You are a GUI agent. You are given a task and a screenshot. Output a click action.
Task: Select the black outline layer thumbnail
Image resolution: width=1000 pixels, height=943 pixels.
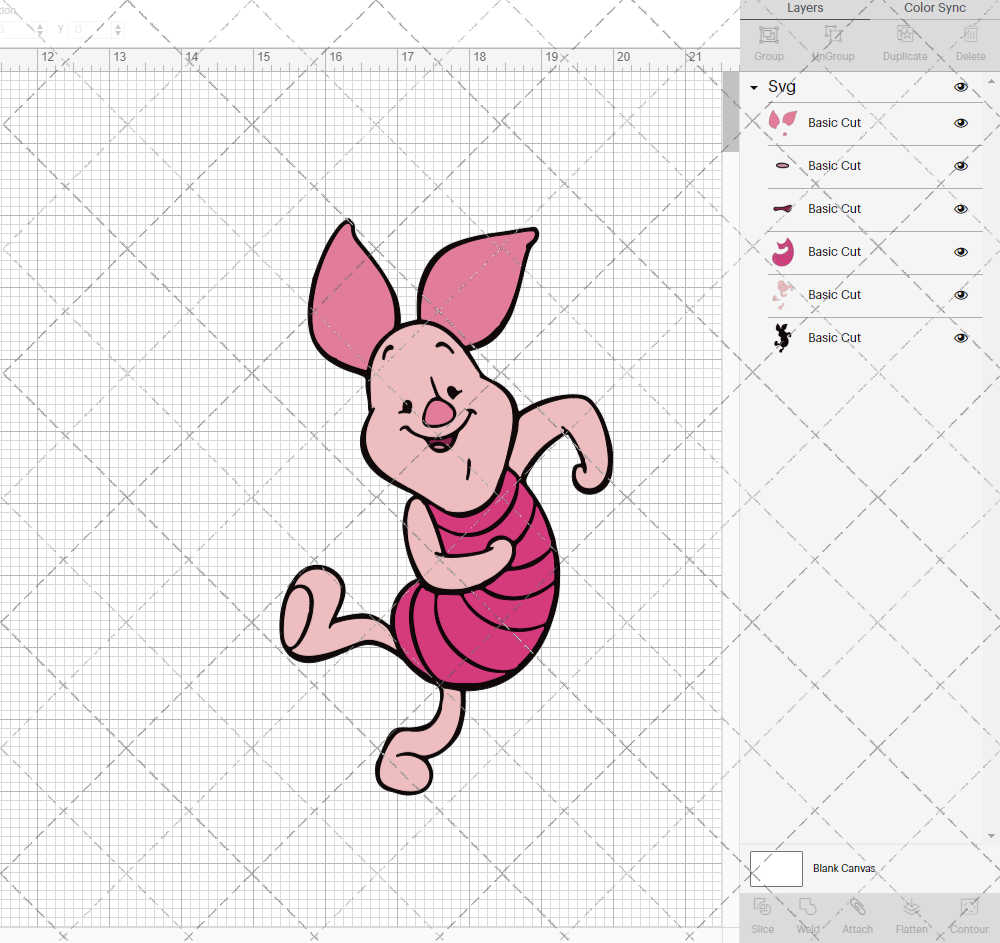point(783,337)
